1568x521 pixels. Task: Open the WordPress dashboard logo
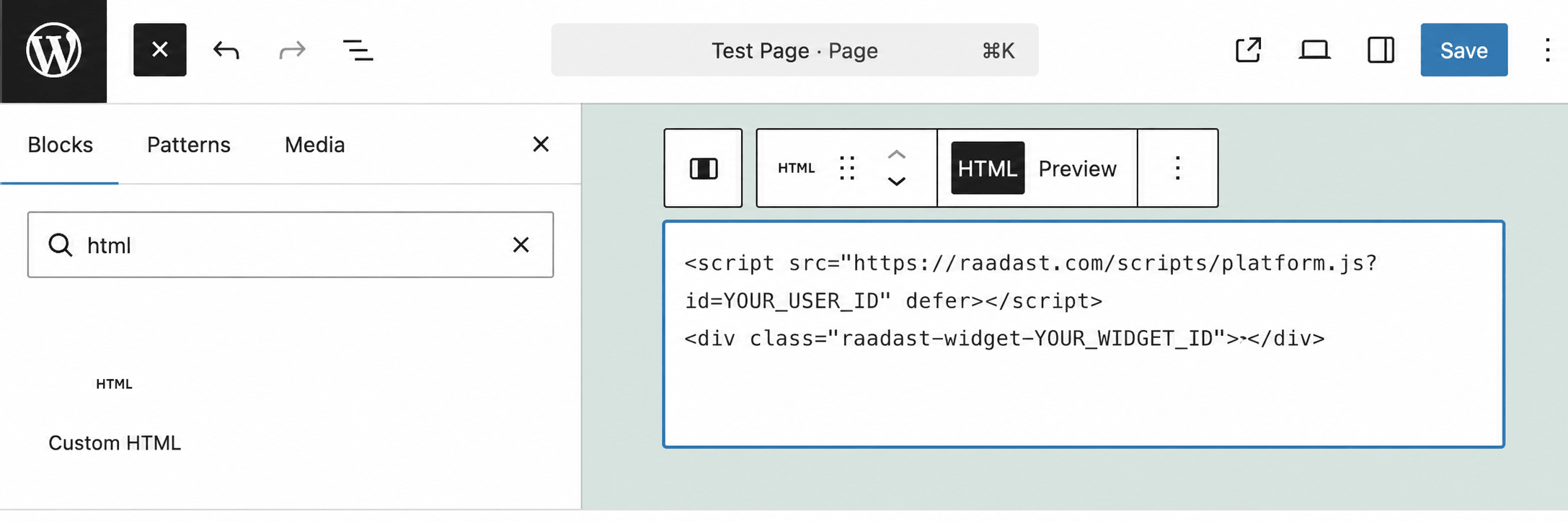point(53,50)
